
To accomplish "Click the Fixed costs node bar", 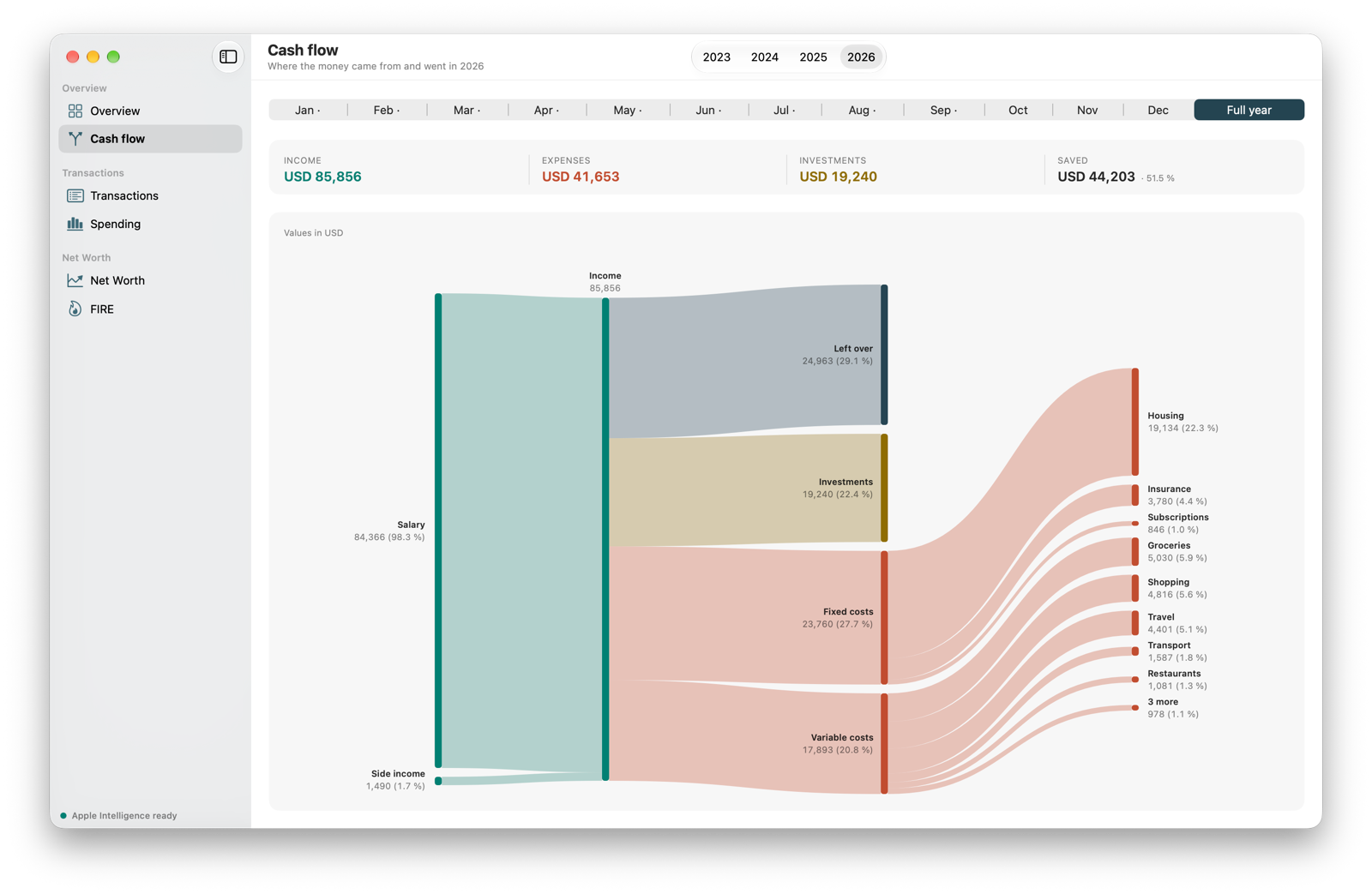I will pyautogui.click(x=884, y=617).
